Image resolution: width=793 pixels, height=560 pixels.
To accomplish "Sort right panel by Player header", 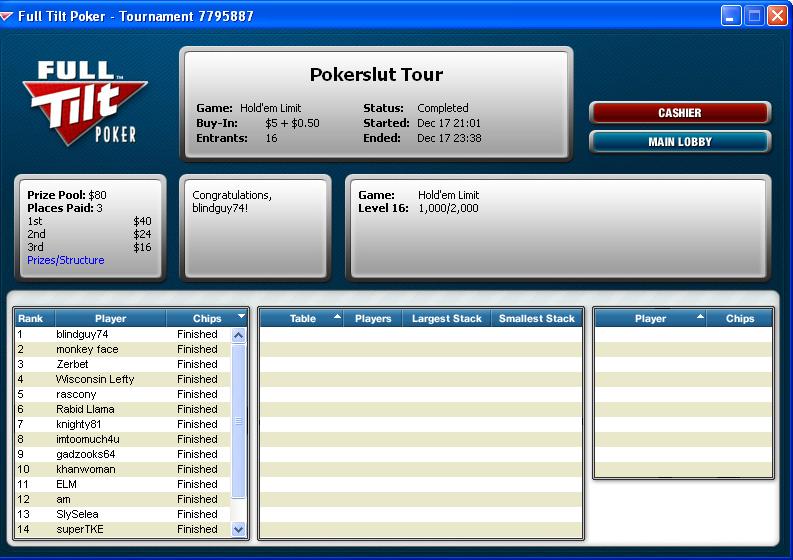I will [650, 318].
